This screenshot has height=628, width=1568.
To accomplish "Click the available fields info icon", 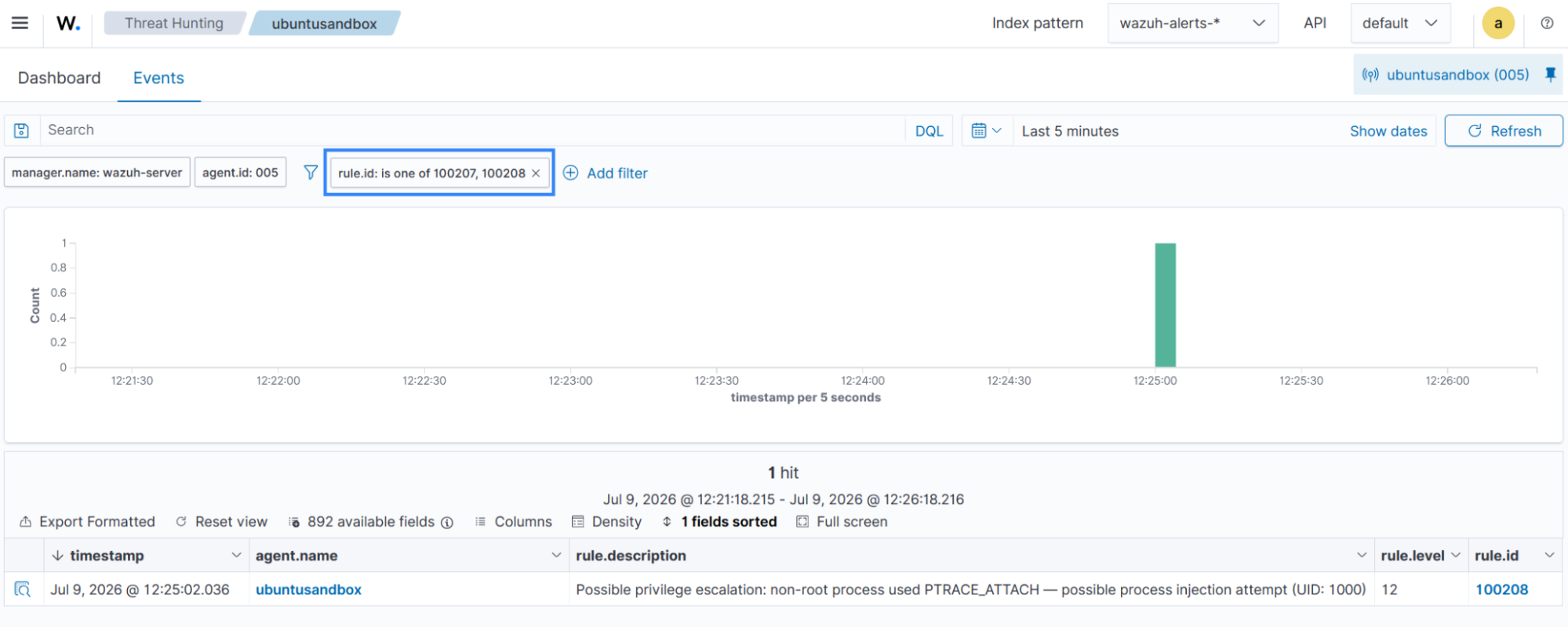I will click(447, 522).
